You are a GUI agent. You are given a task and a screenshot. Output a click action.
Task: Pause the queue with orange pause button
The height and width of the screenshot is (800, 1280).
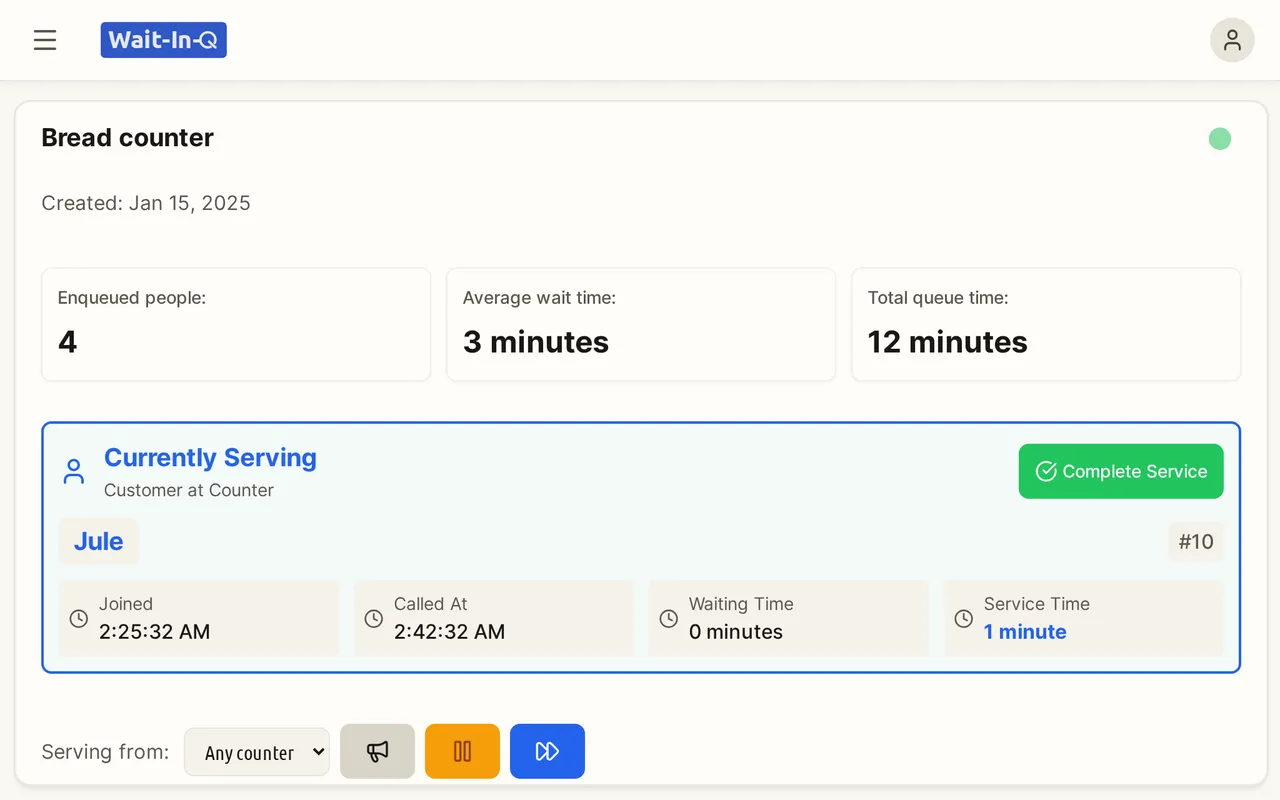(462, 751)
